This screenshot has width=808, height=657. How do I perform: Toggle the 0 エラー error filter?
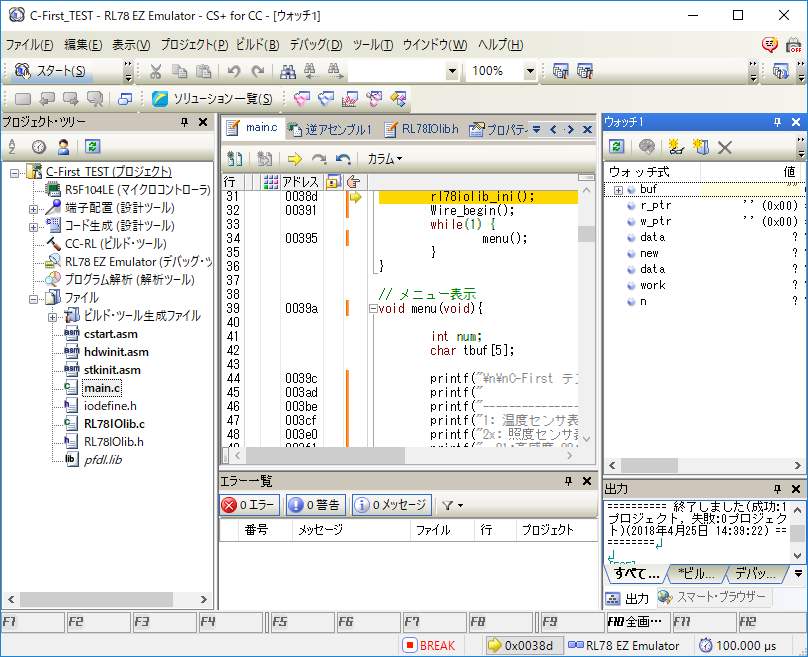click(250, 505)
